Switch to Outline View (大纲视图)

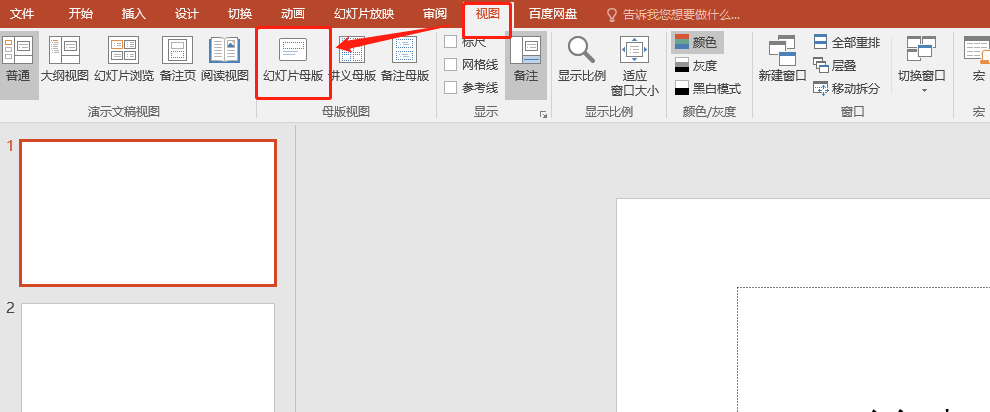pos(64,59)
